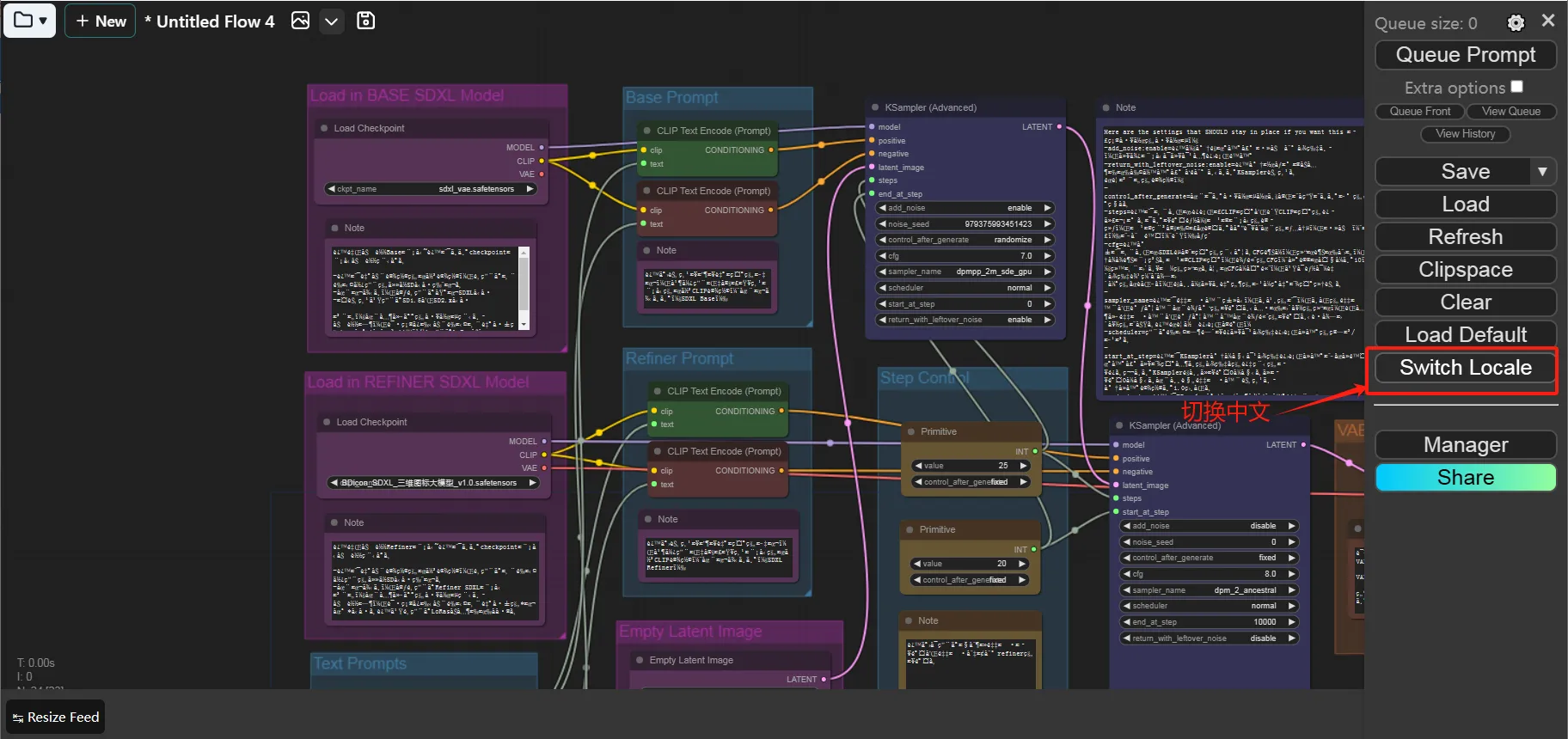The width and height of the screenshot is (1568, 739).
Task: Toggle return_with_leftover_noise disable setting
Action: pos(1208,638)
